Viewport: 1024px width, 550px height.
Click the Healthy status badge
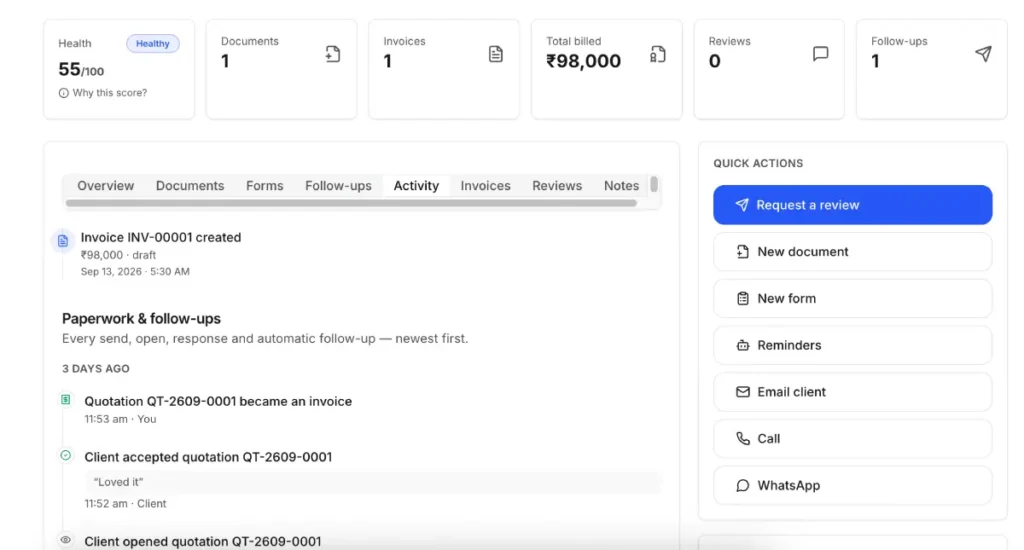click(x=153, y=44)
